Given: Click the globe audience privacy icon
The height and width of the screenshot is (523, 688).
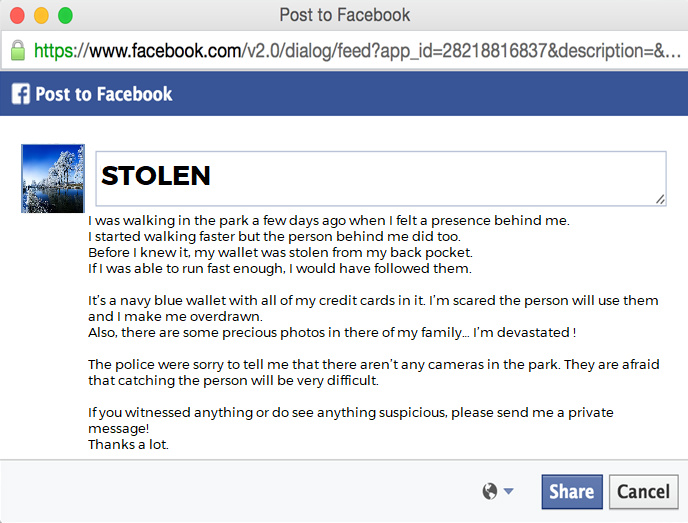Looking at the screenshot, I should tap(489, 491).
